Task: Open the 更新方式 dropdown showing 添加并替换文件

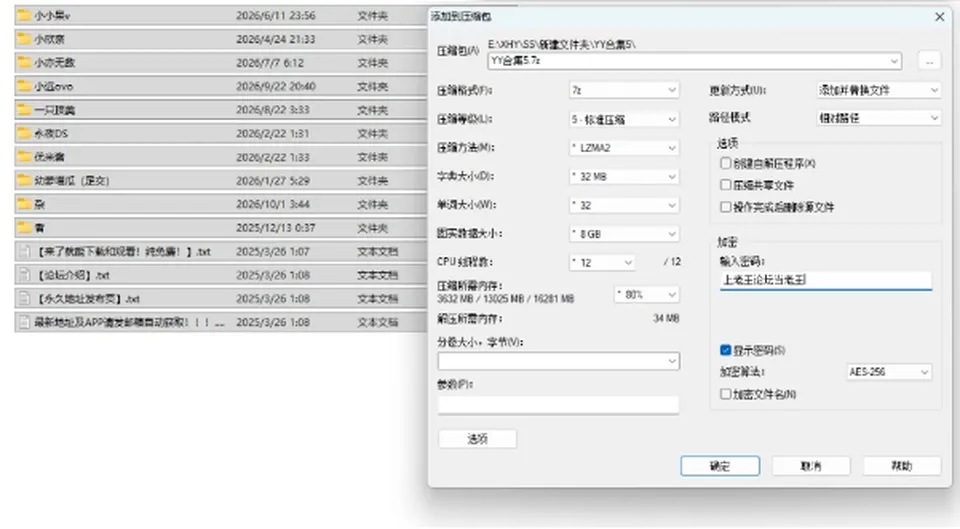Action: (879, 90)
